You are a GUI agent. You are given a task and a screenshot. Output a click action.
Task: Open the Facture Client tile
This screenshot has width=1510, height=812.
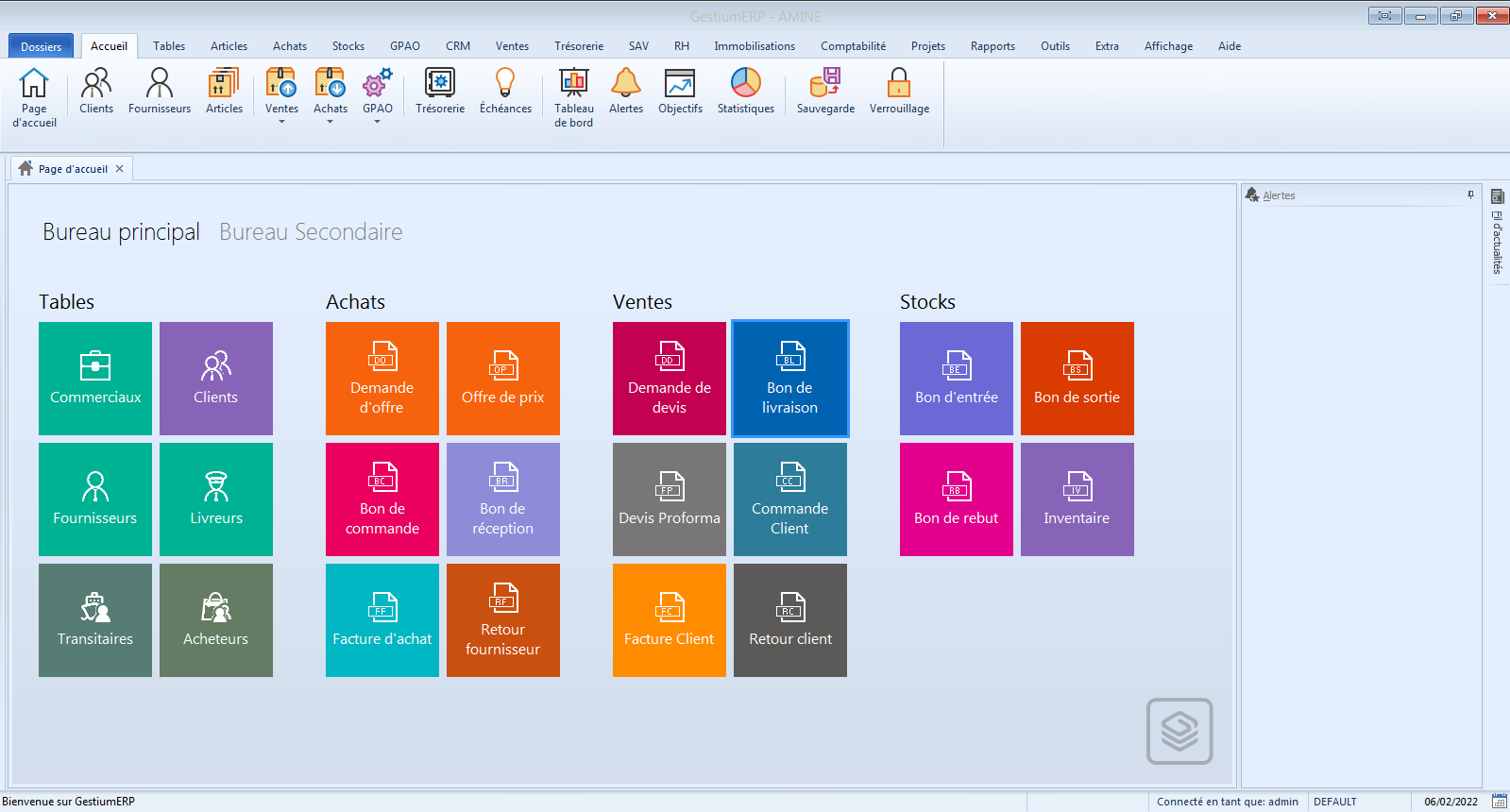point(670,620)
